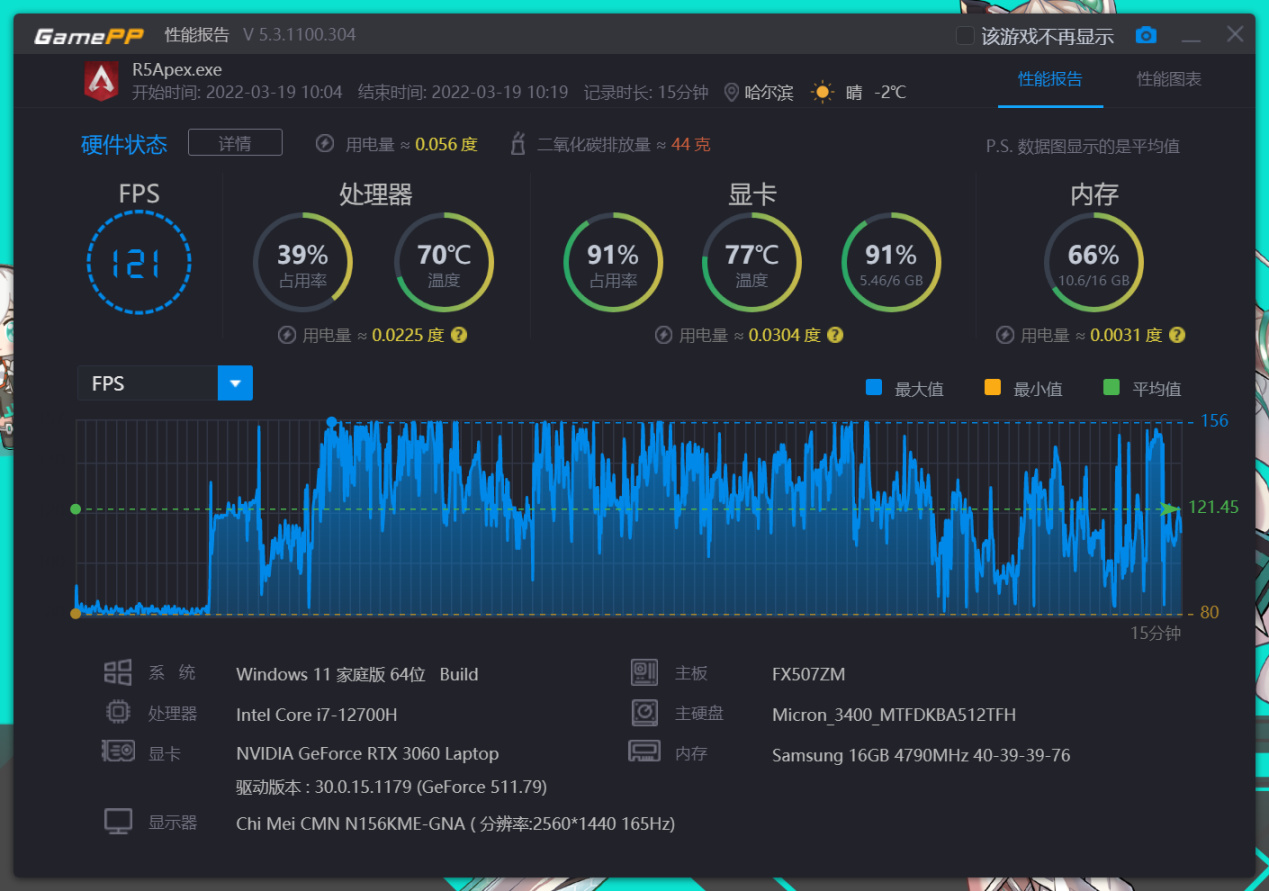1269x891 pixels.
Task: Click the help icon for processor power usage
Action: (x=458, y=335)
